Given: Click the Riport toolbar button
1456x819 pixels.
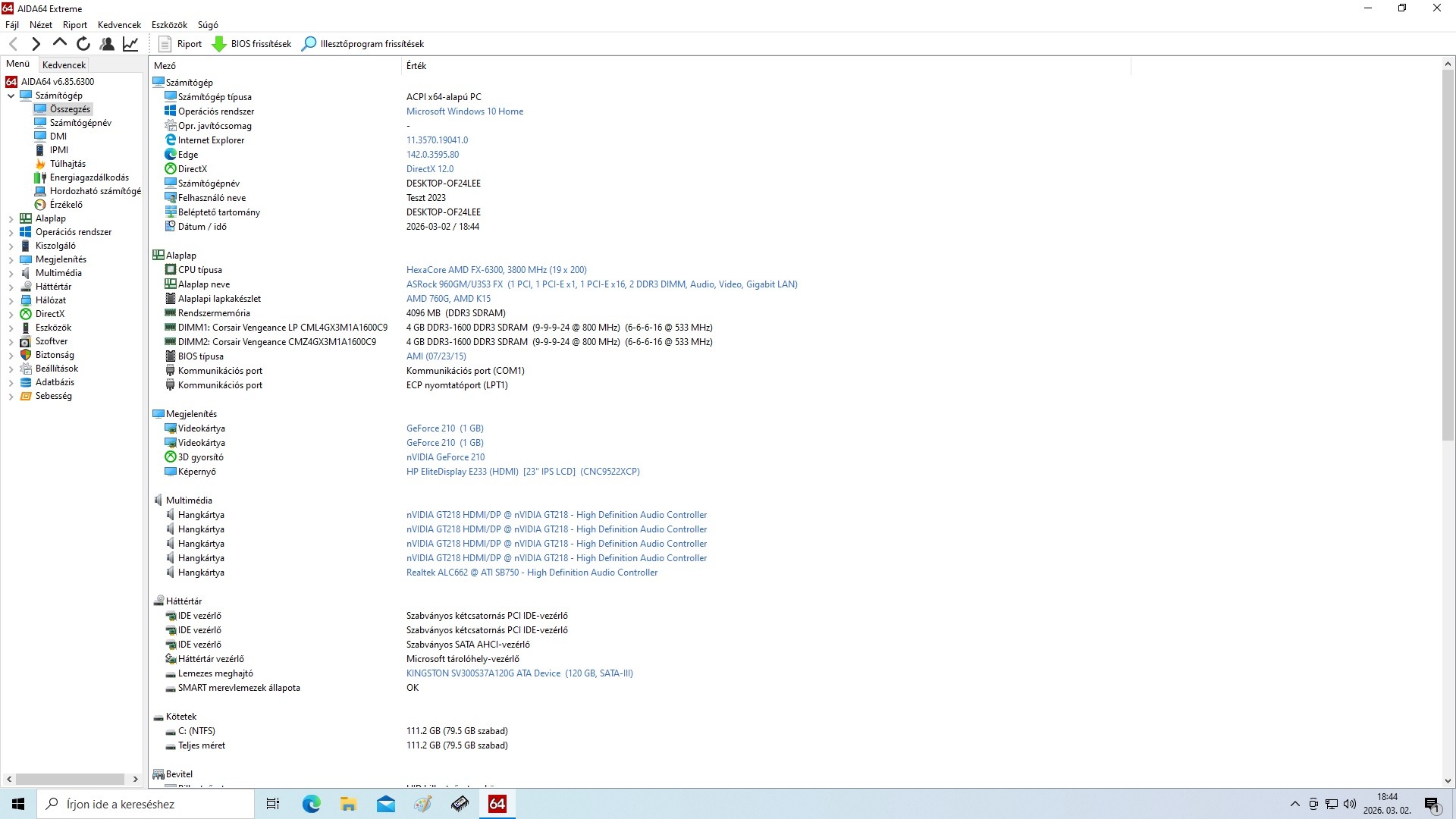Looking at the screenshot, I should pos(180,44).
